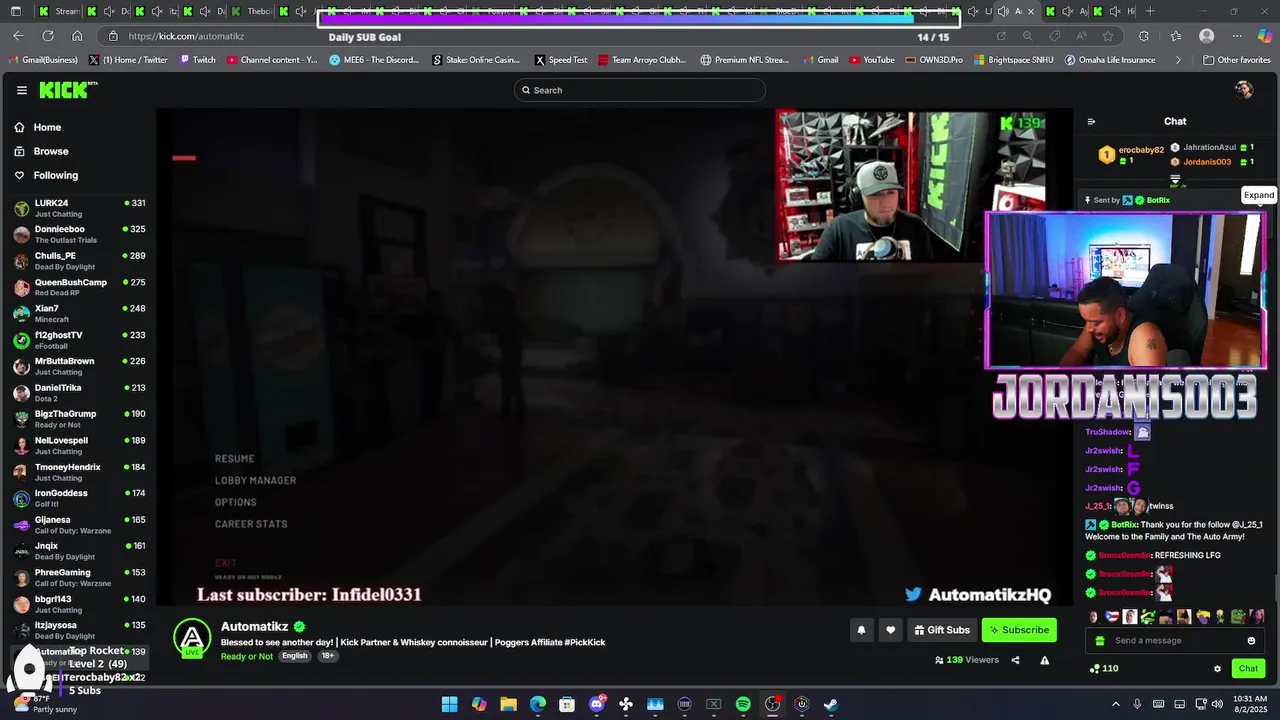Select RESUME in the game menu

pos(235,459)
